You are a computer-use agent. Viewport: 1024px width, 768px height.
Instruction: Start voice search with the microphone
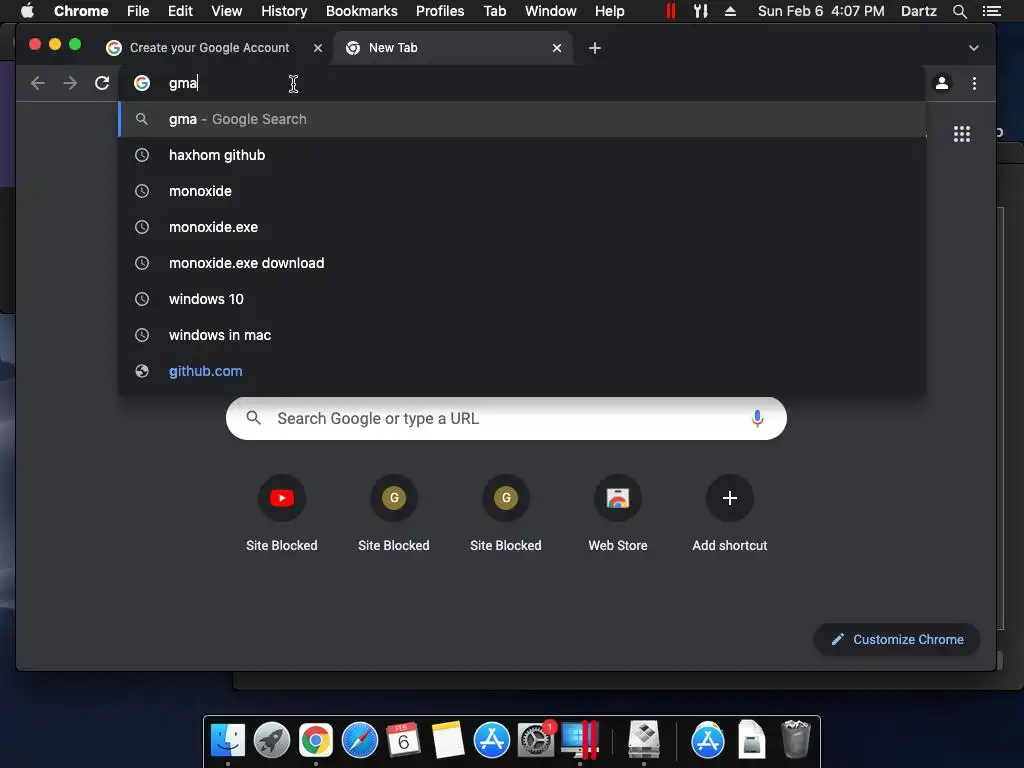(757, 418)
